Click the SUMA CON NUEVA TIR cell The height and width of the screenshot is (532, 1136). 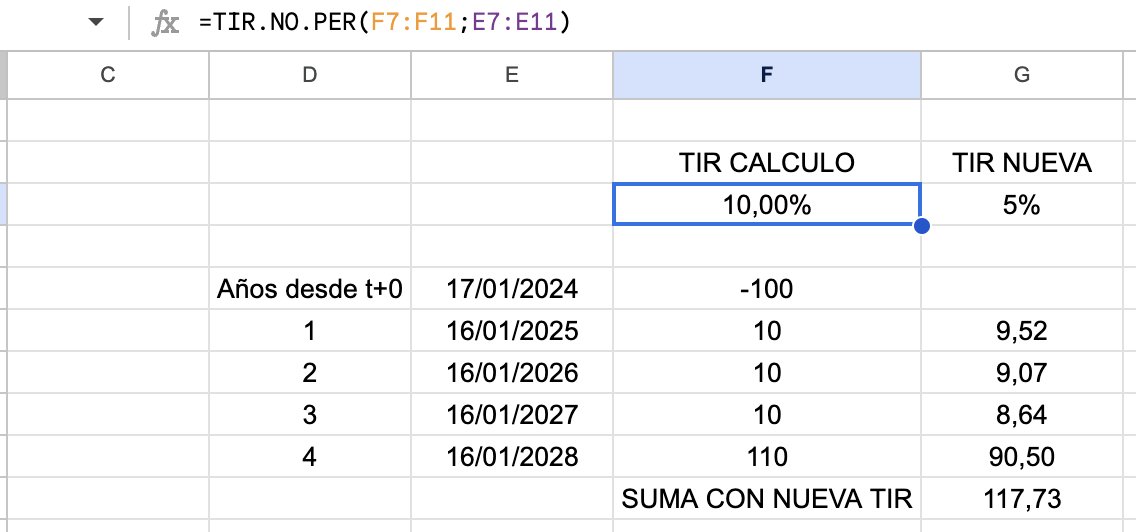[x=767, y=499]
